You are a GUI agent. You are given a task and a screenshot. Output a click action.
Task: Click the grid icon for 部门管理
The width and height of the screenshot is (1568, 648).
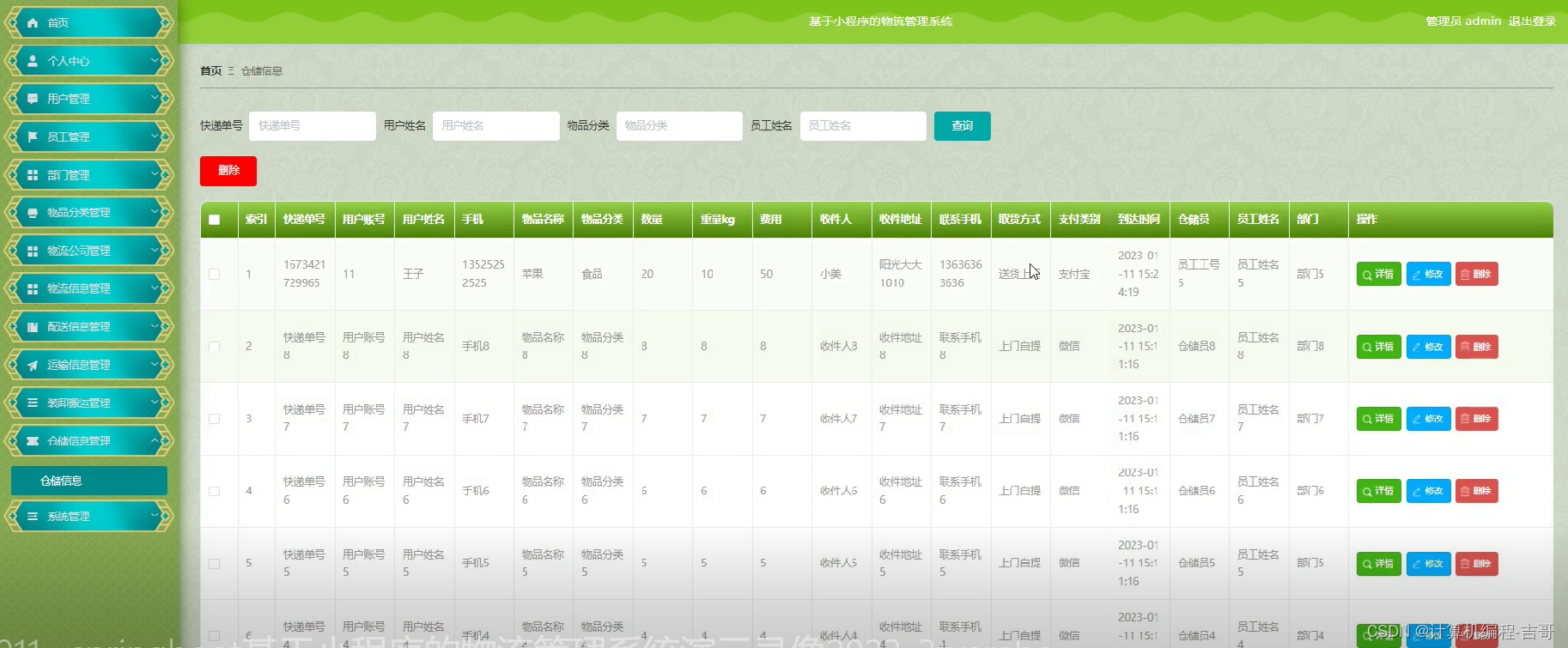point(33,175)
